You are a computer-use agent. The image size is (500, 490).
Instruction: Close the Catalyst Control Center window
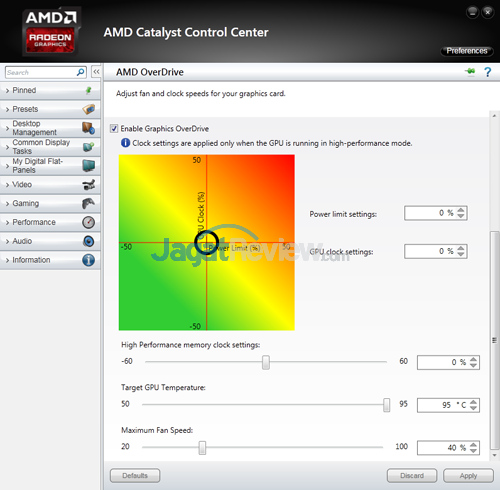[488, 12]
